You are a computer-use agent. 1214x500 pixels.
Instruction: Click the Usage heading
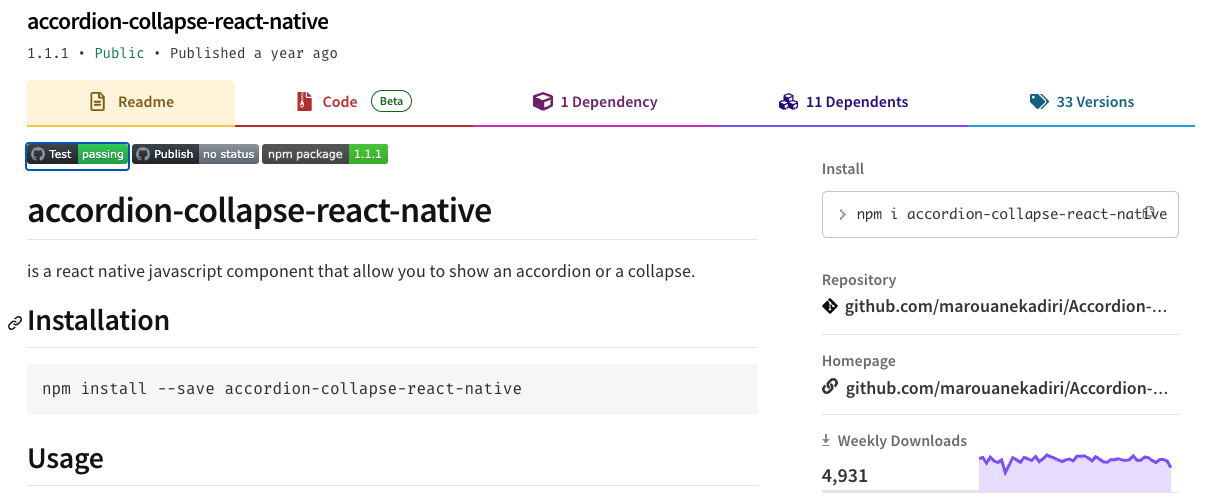point(65,459)
